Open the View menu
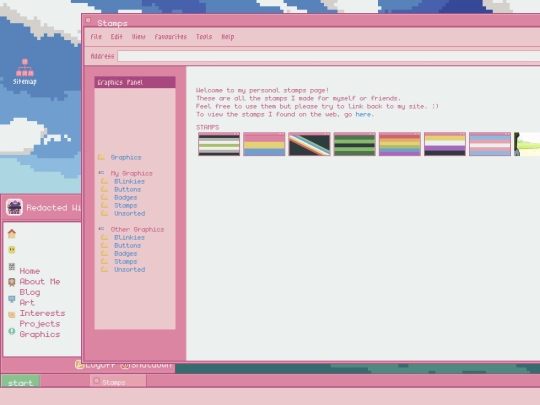The height and width of the screenshot is (405, 540). point(138,37)
